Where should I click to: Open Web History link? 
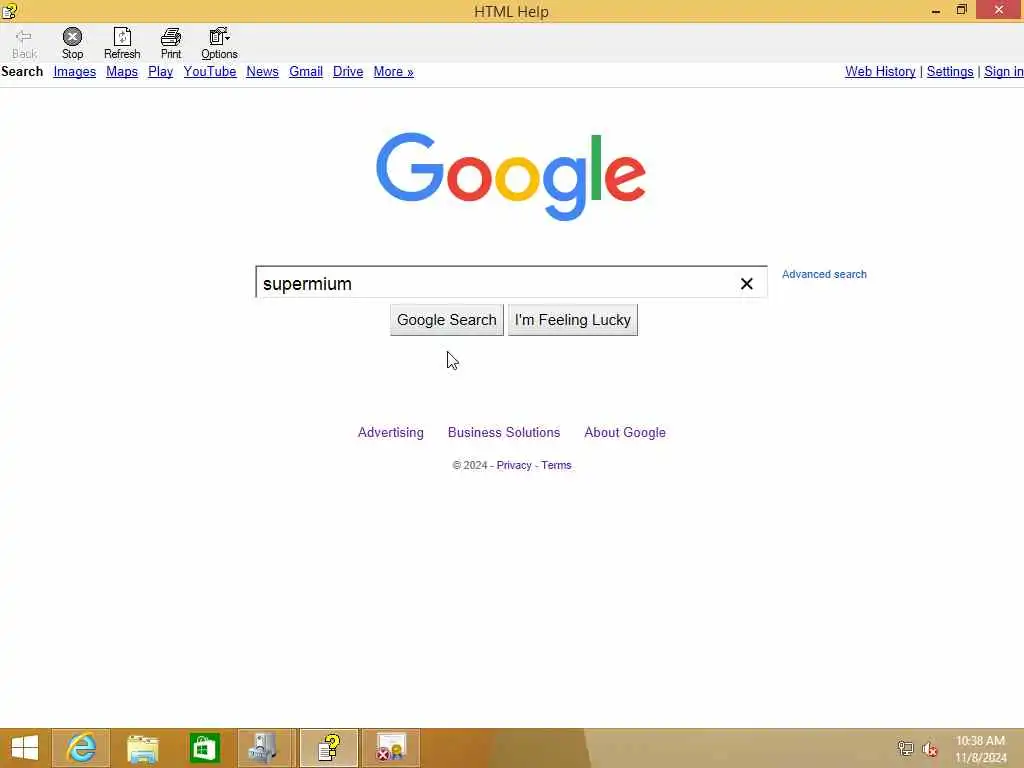pos(880,72)
